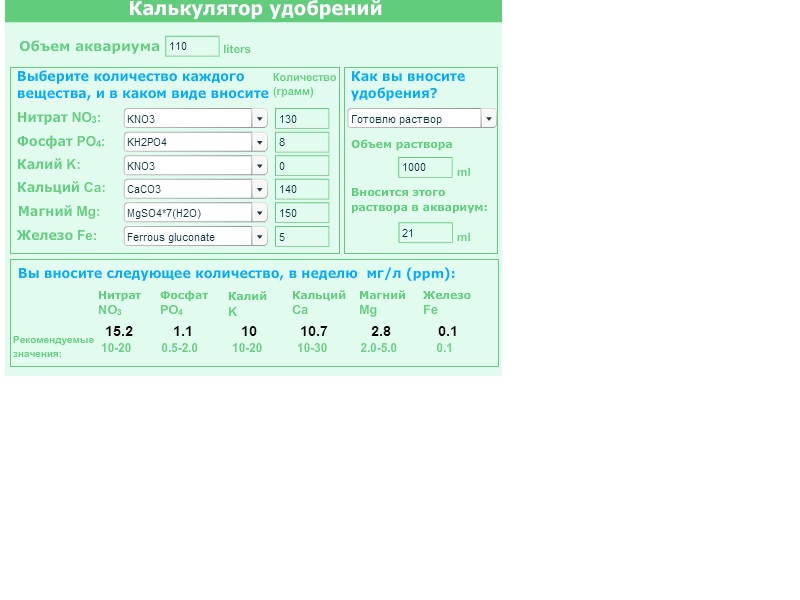Expand the Кальций Ca CaCO3 dropdown

pos(195,189)
